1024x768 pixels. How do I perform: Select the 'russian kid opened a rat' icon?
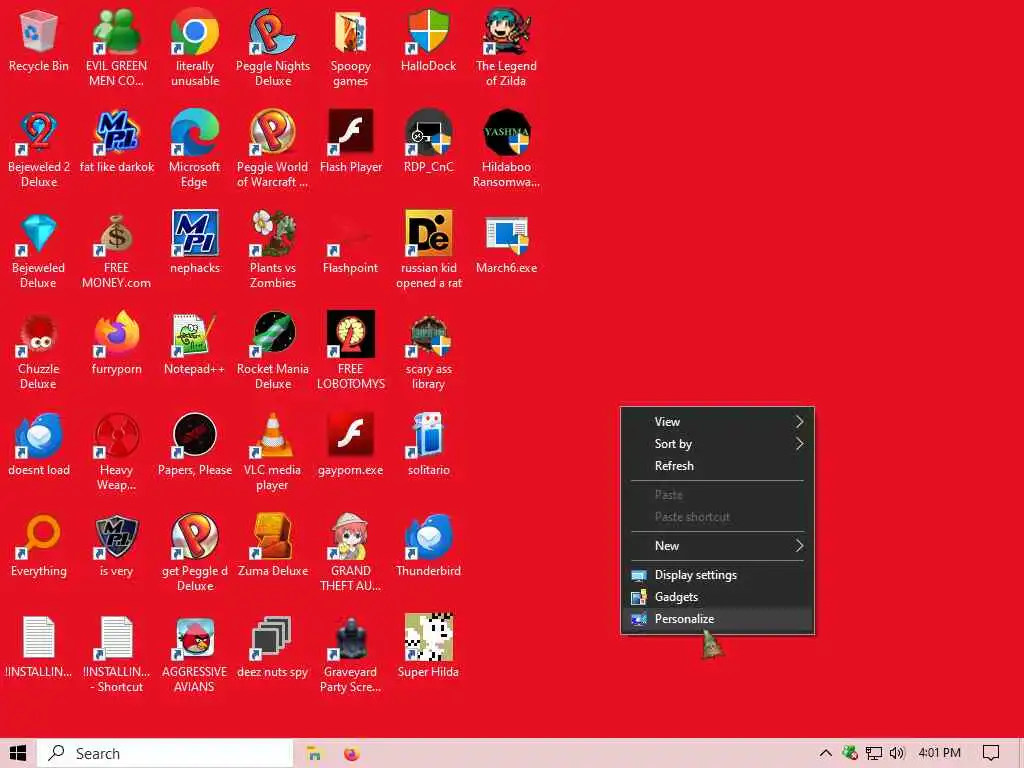[428, 233]
